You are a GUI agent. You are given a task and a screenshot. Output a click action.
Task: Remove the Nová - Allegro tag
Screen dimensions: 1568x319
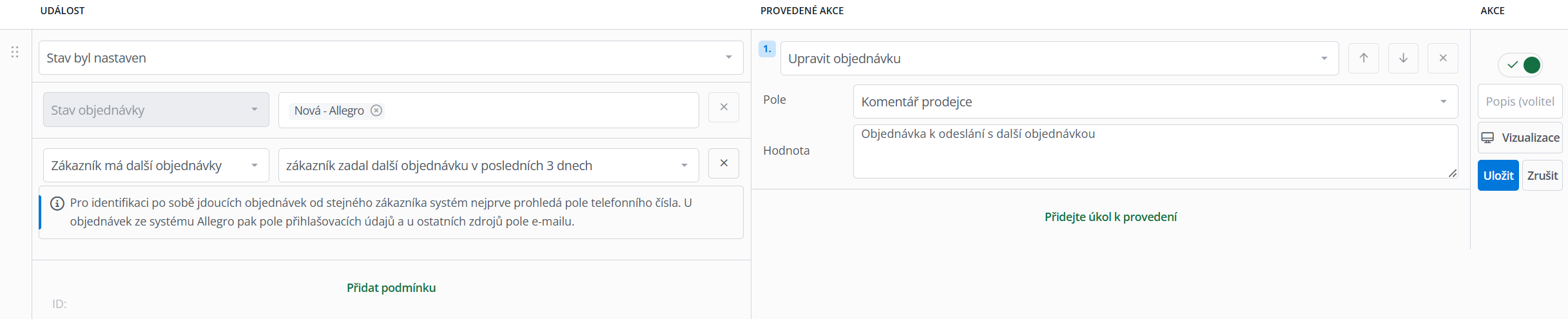tap(376, 110)
